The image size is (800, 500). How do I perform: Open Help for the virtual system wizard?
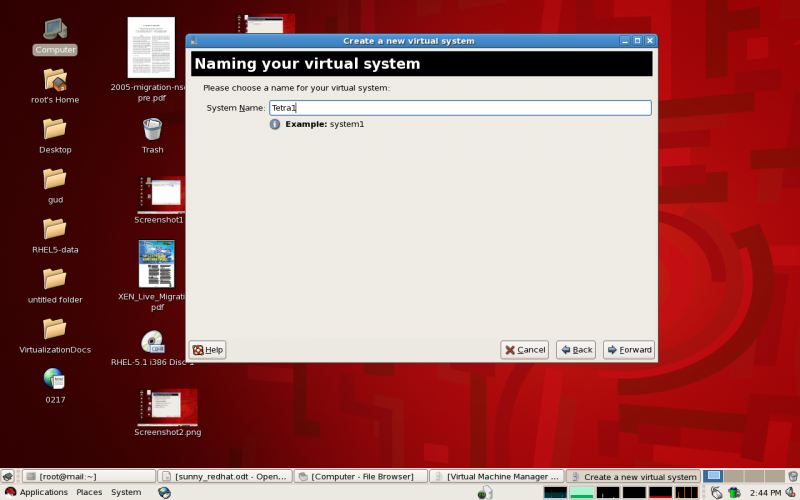coord(208,349)
